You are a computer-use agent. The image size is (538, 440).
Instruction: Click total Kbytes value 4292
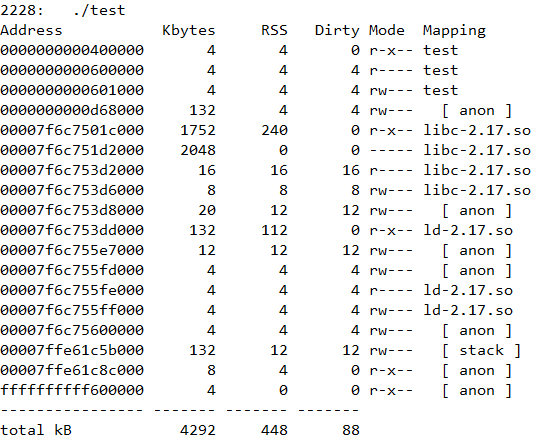click(198, 430)
